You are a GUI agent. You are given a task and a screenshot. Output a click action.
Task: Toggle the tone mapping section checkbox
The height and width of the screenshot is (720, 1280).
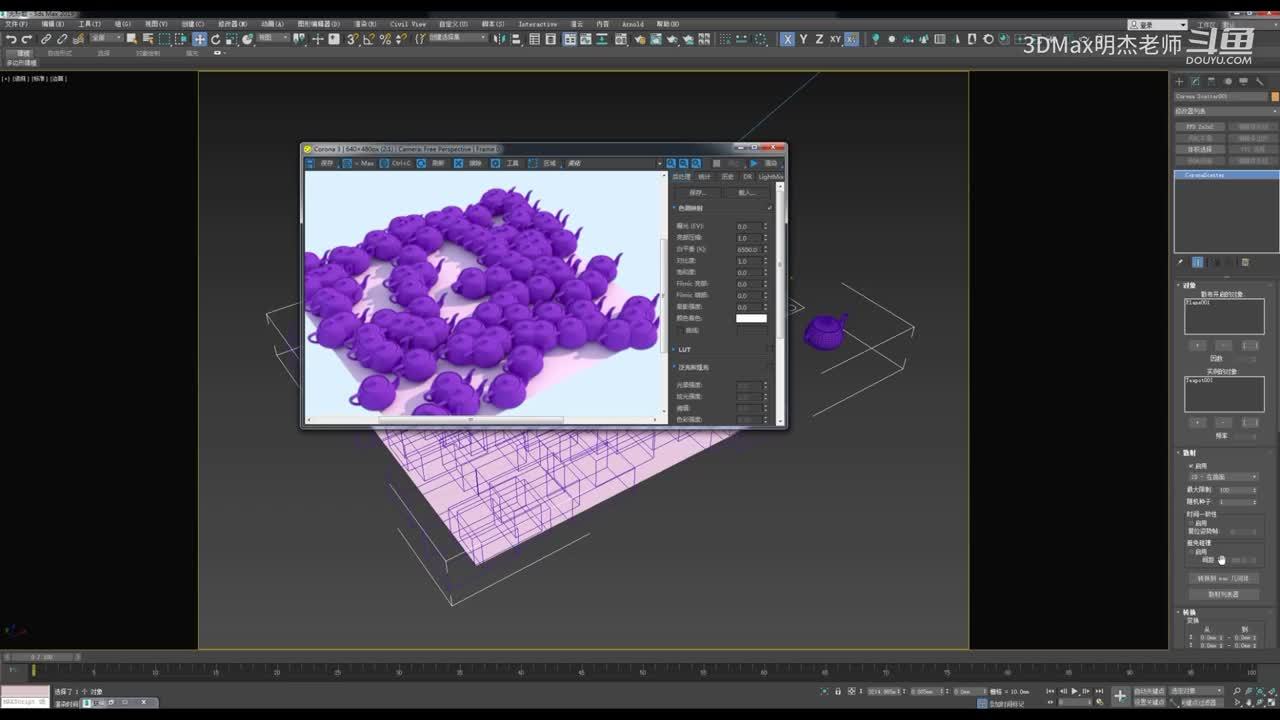[x=769, y=208]
